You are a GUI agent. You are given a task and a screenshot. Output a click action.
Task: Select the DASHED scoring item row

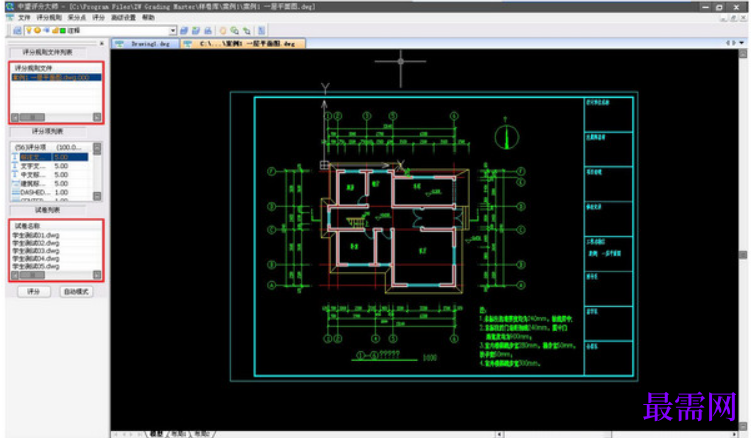point(50,193)
